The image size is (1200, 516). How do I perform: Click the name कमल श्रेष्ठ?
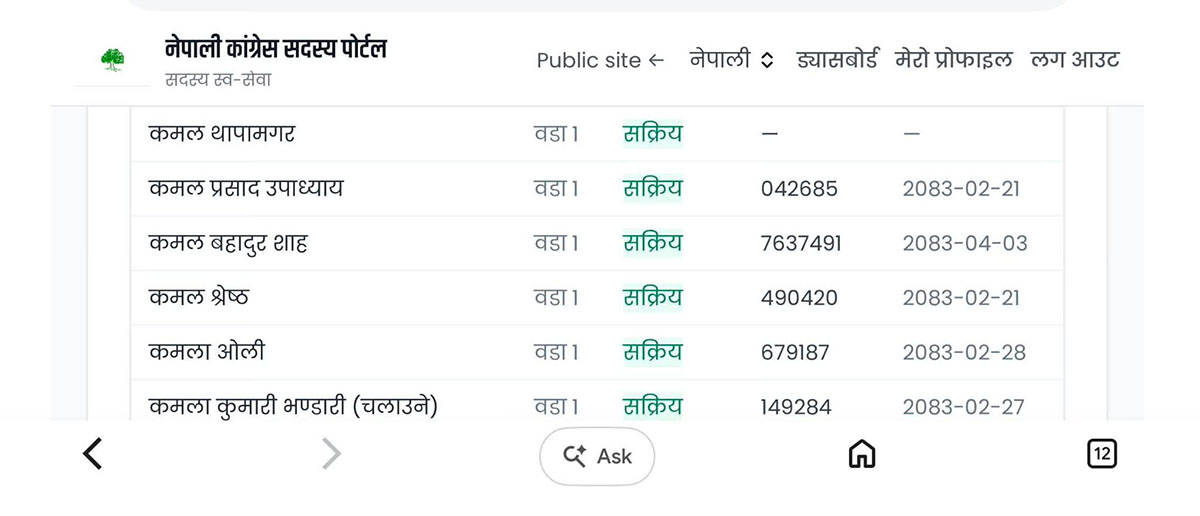198,298
